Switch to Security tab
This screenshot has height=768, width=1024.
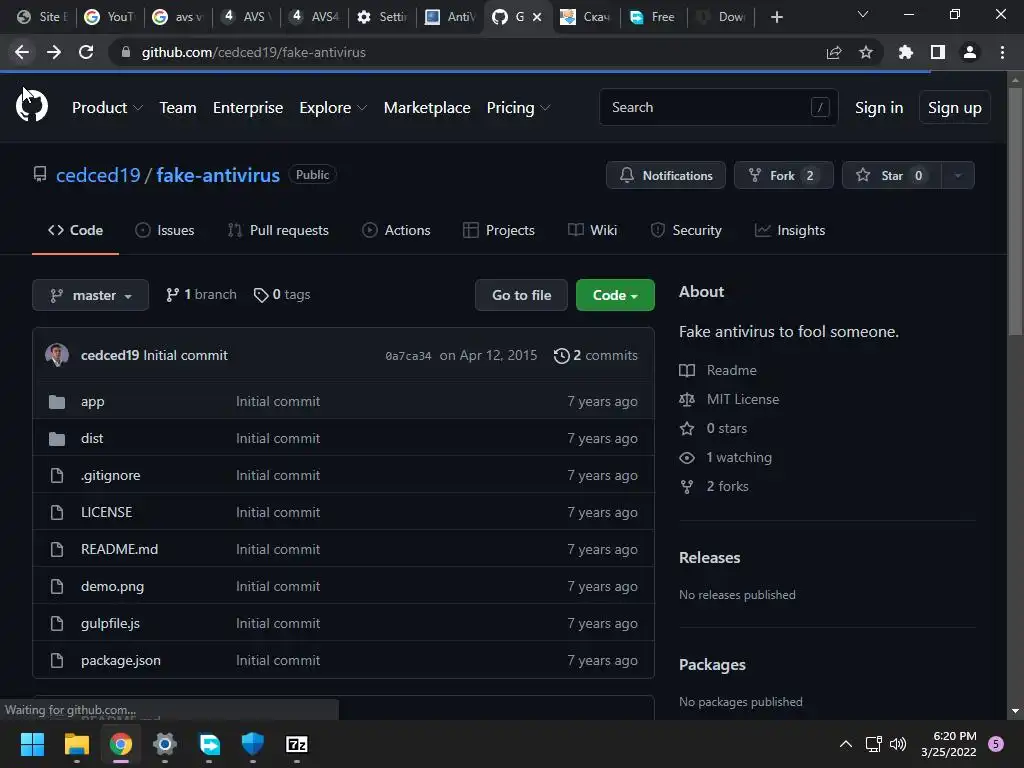pos(686,231)
